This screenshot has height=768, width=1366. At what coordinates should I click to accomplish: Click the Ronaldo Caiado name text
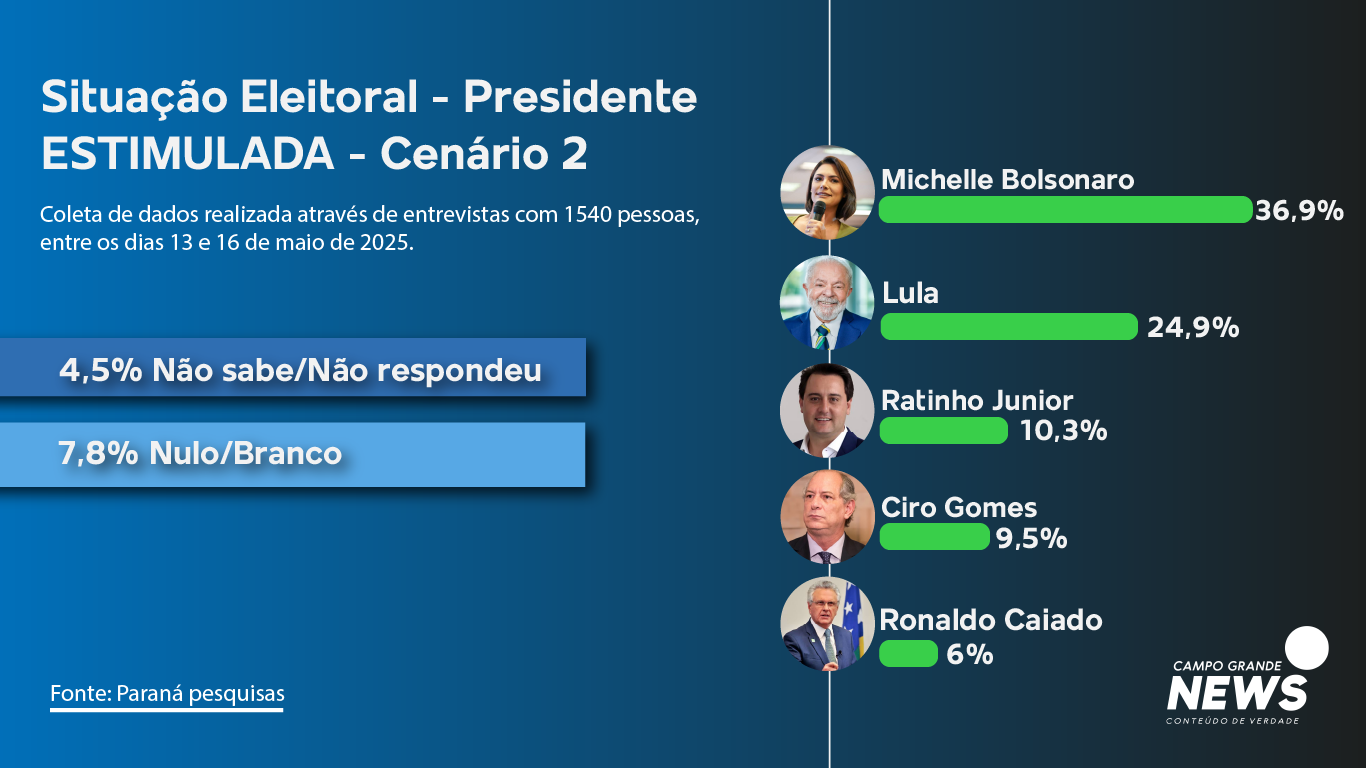991,620
